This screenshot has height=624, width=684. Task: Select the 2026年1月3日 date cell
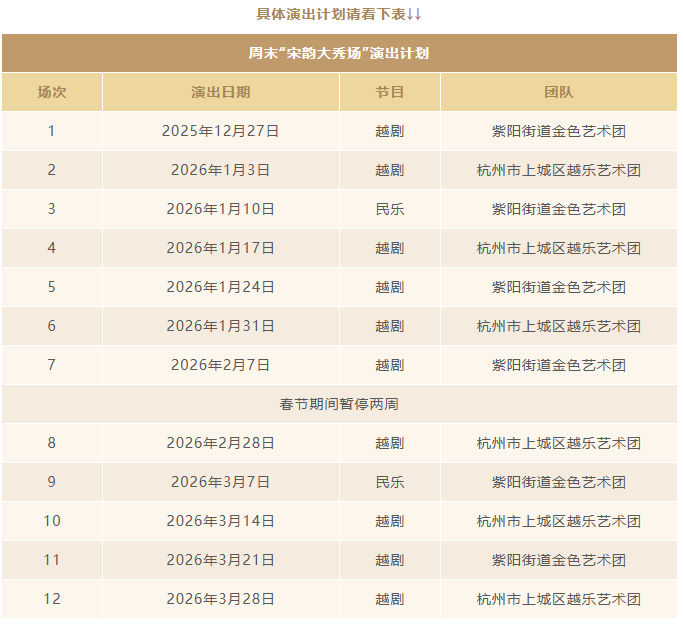[220, 170]
